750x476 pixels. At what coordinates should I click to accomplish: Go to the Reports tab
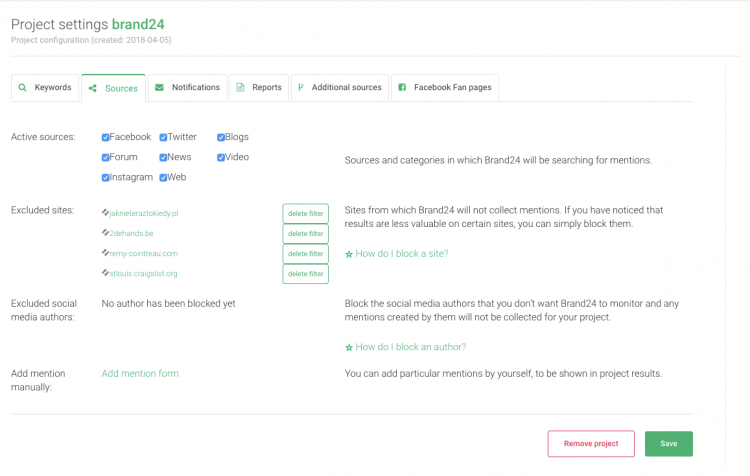[x=259, y=88]
